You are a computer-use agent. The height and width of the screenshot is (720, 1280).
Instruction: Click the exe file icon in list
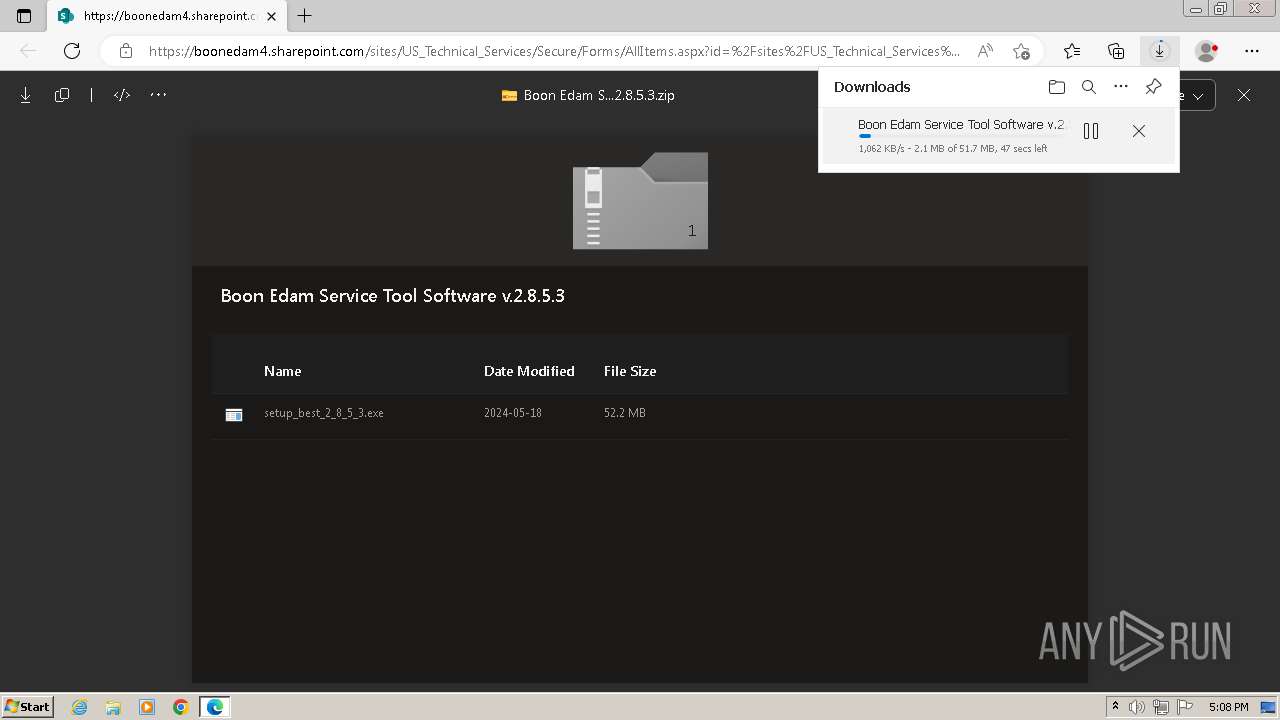coord(234,414)
